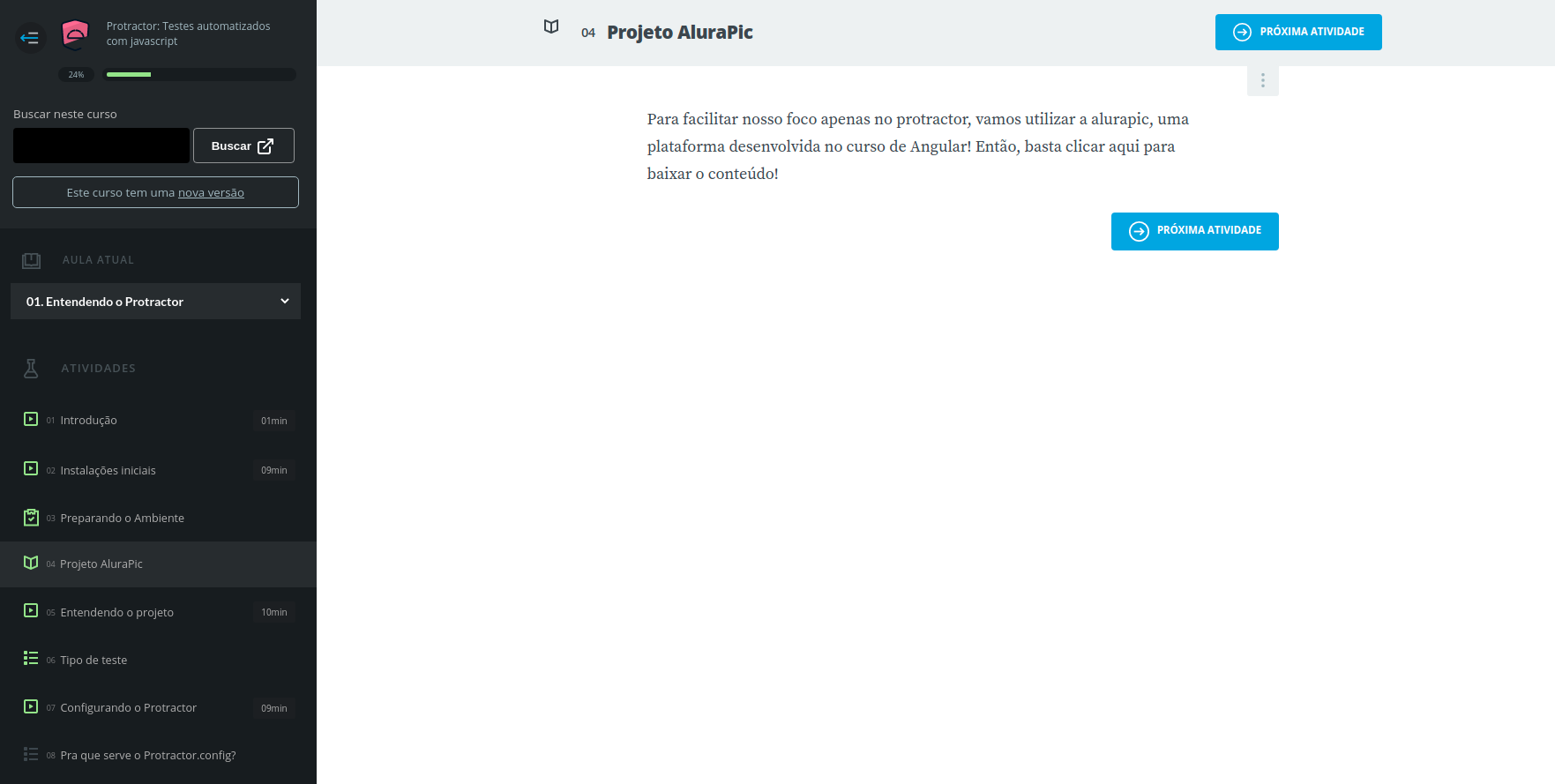Click book icon next to sidebar Projeto AluraPic
The height and width of the screenshot is (784, 1555).
[31, 563]
